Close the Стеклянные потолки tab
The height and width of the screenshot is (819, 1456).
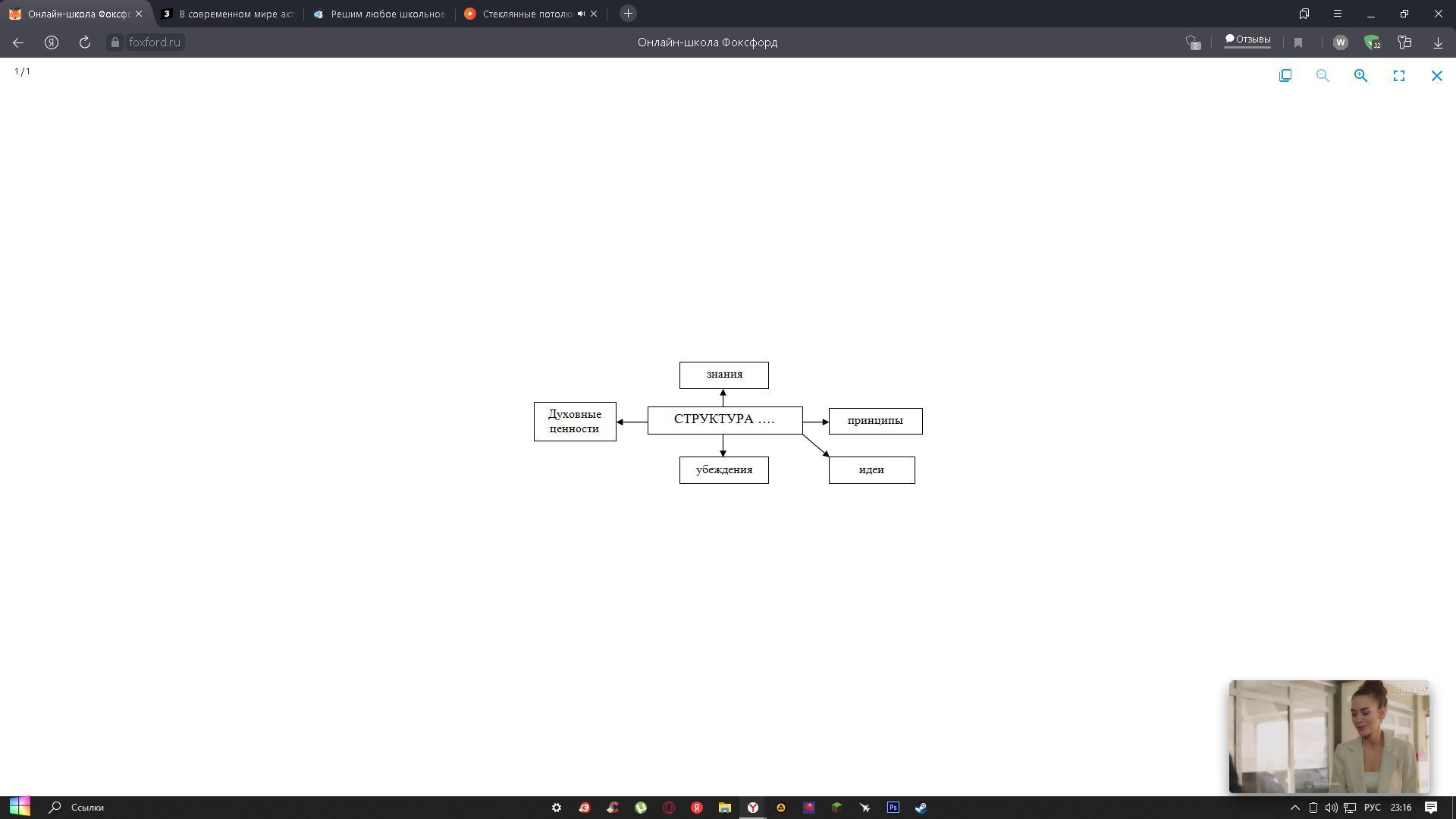(x=594, y=14)
